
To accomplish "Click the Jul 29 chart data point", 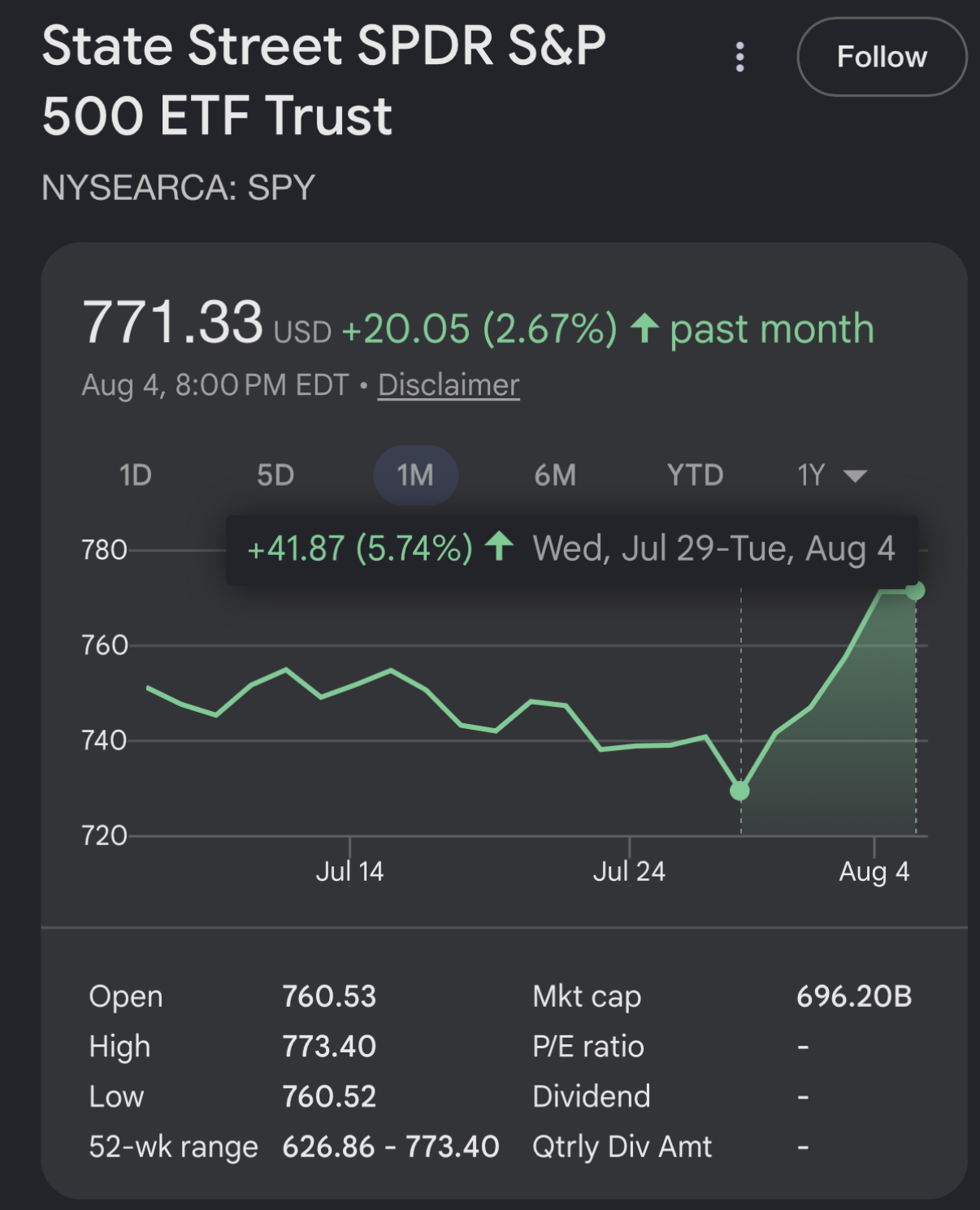I will [x=739, y=790].
